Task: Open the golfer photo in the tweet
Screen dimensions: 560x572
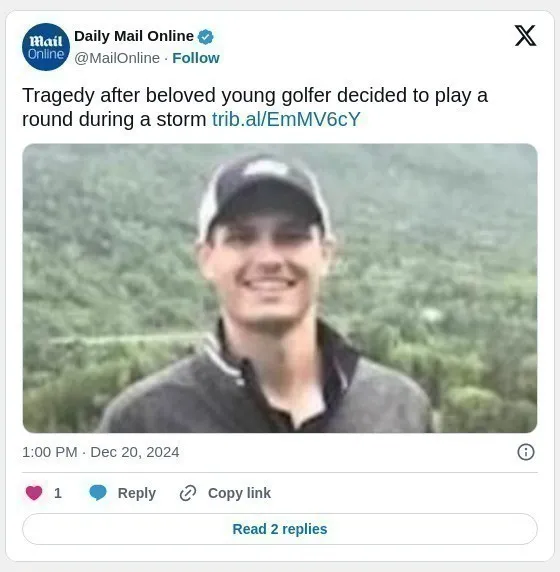Action: 280,288
